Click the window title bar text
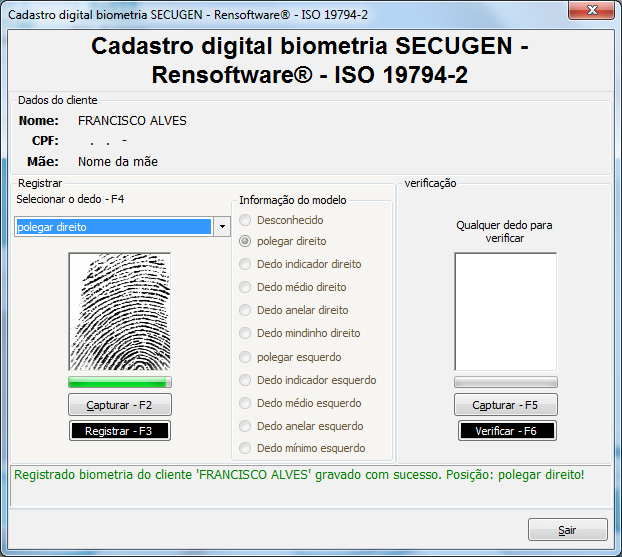The width and height of the screenshot is (622, 557). coord(188,15)
